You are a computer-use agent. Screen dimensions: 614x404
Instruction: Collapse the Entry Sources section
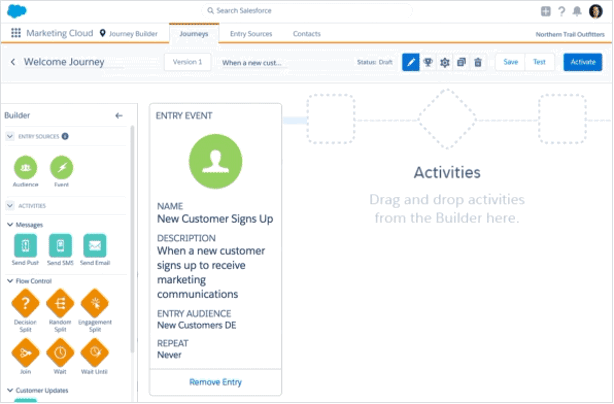click(10, 136)
